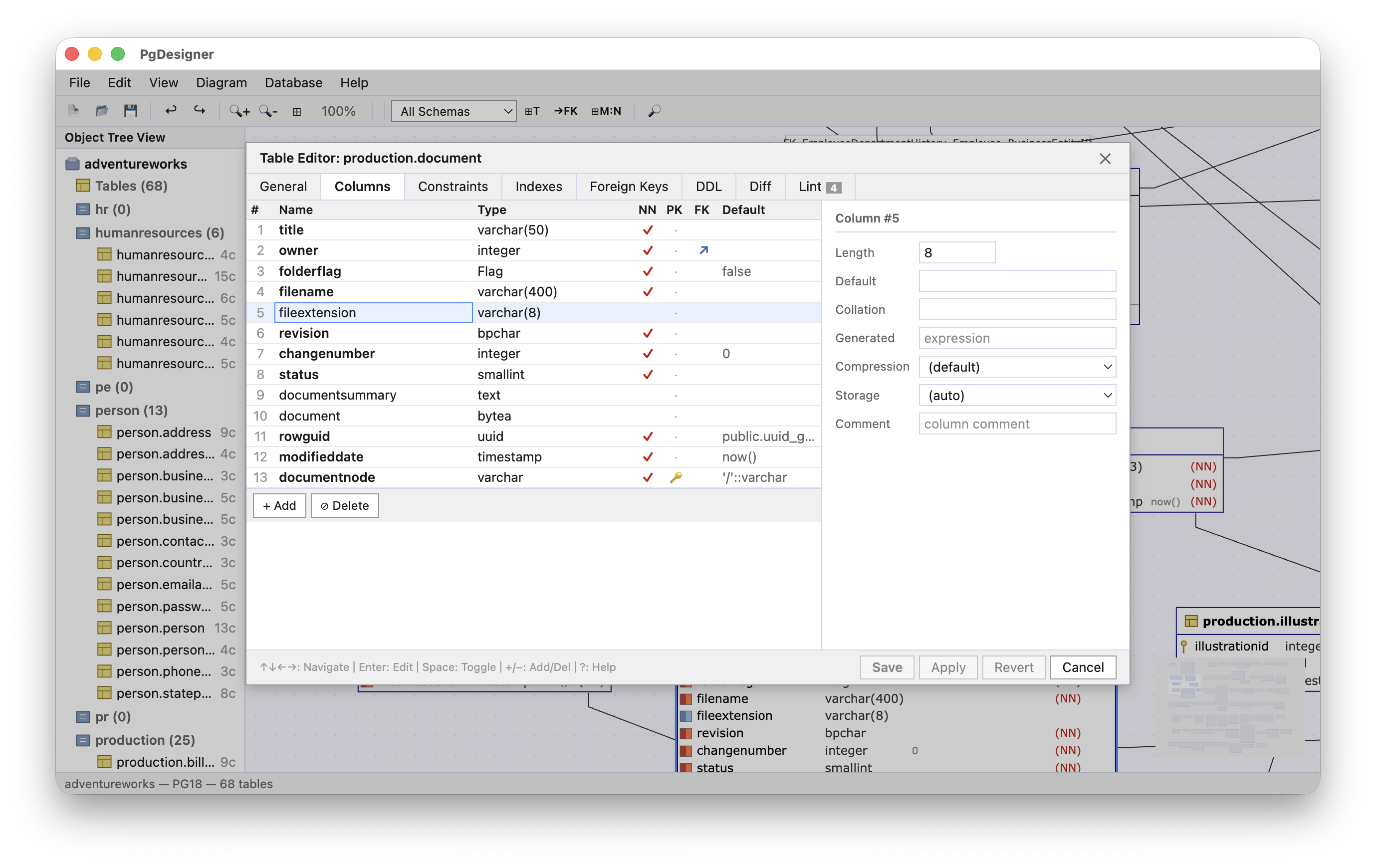Add a new column with the Add button
Screen dimensions: 1376x868
(x=279, y=505)
